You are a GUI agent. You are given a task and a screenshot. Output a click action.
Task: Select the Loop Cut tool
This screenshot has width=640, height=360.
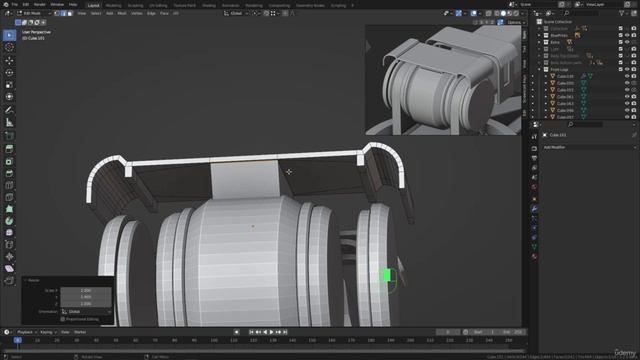9,185
